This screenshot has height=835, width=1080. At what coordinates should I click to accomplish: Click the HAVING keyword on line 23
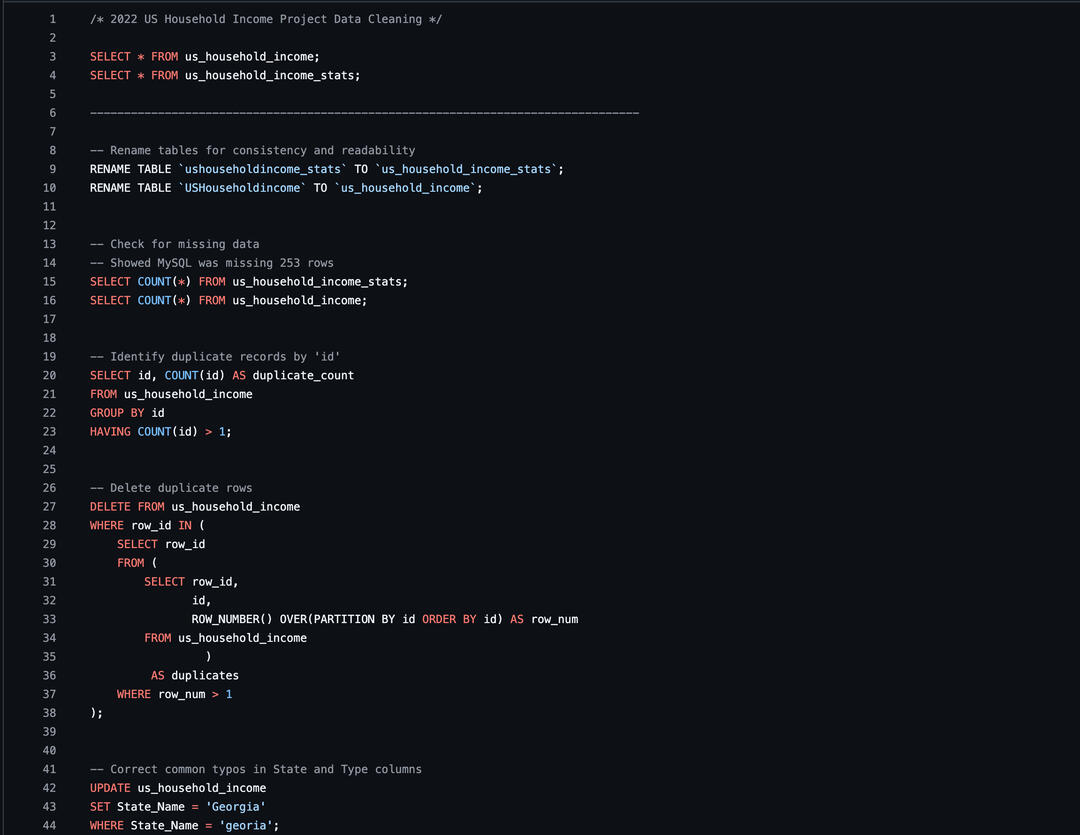(x=110, y=432)
